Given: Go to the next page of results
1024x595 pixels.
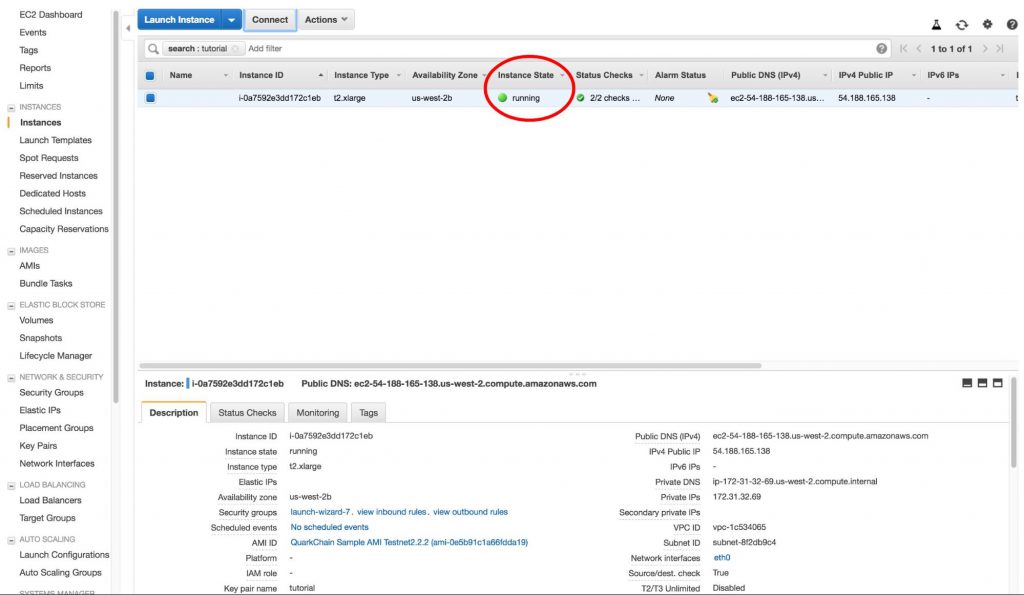Looking at the screenshot, I should [985, 48].
